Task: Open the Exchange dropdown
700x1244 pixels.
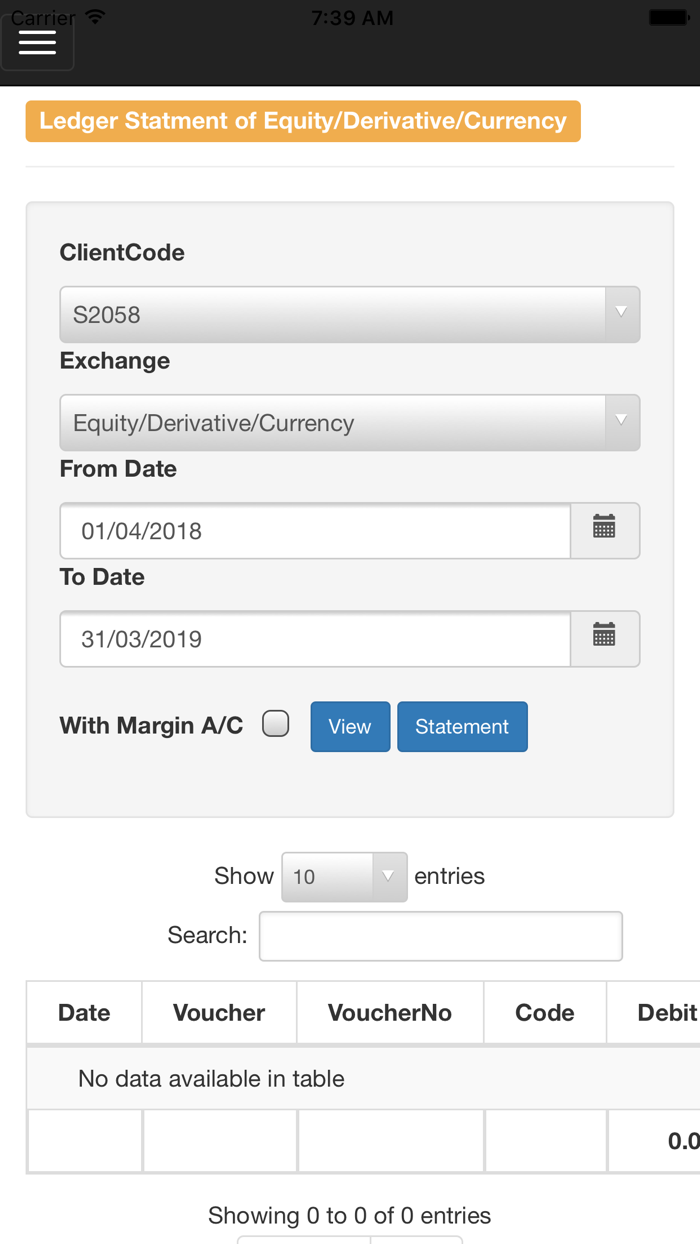Action: [x=350, y=423]
